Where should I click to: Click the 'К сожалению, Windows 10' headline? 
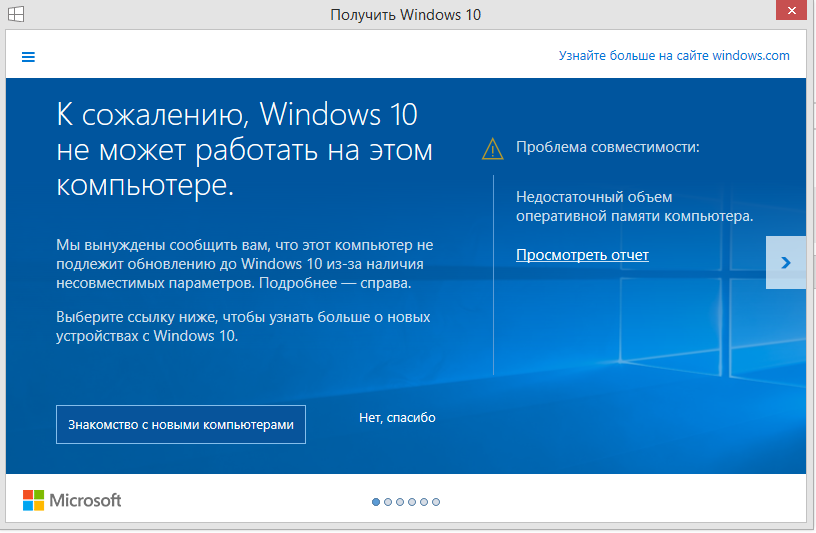[x=245, y=150]
